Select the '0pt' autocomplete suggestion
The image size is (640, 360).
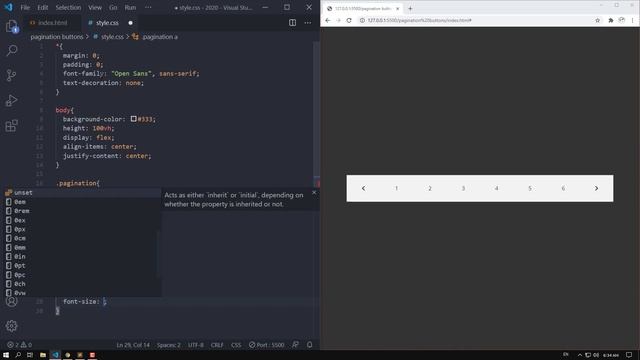pos(81,266)
